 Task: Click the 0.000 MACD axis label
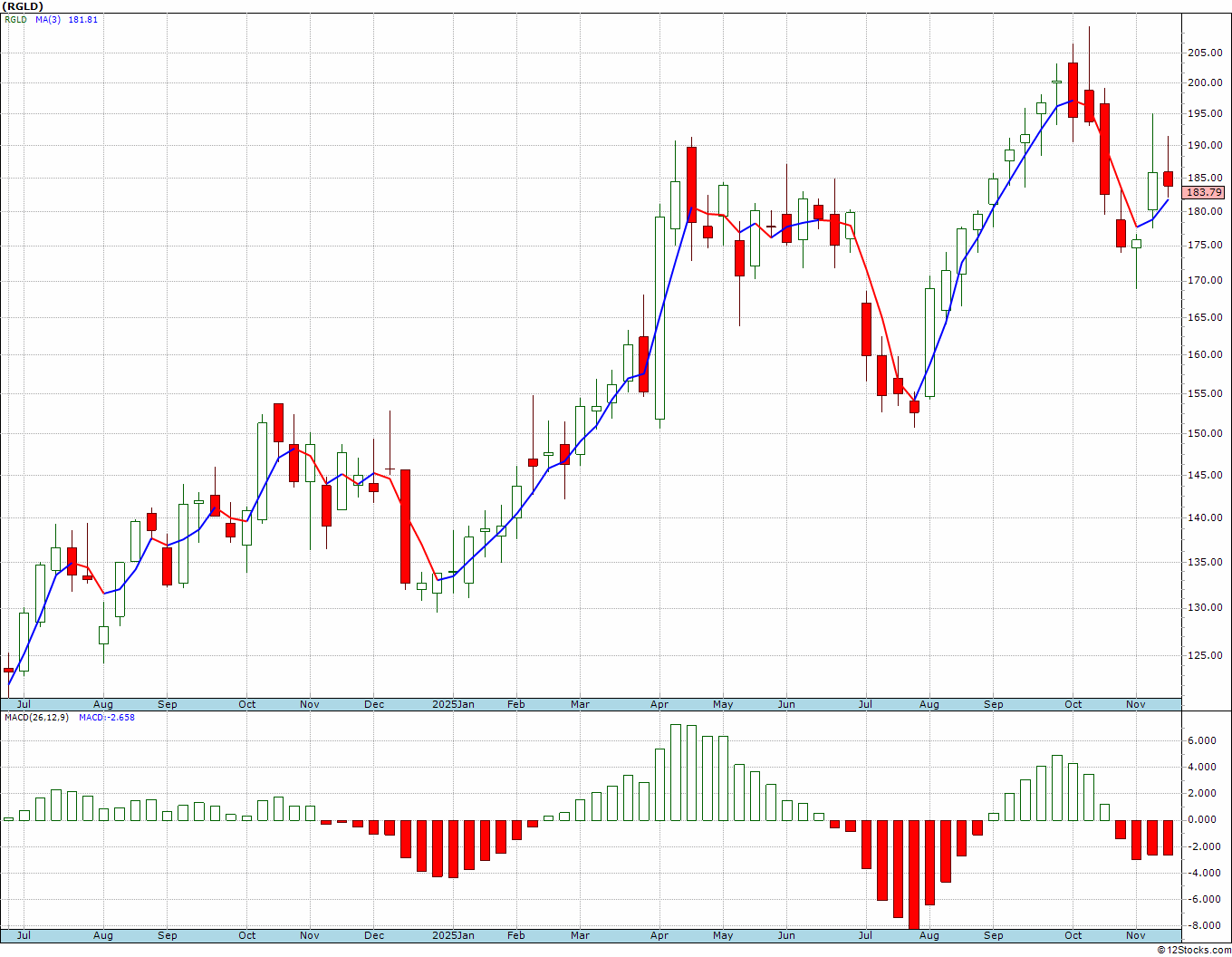1203,819
